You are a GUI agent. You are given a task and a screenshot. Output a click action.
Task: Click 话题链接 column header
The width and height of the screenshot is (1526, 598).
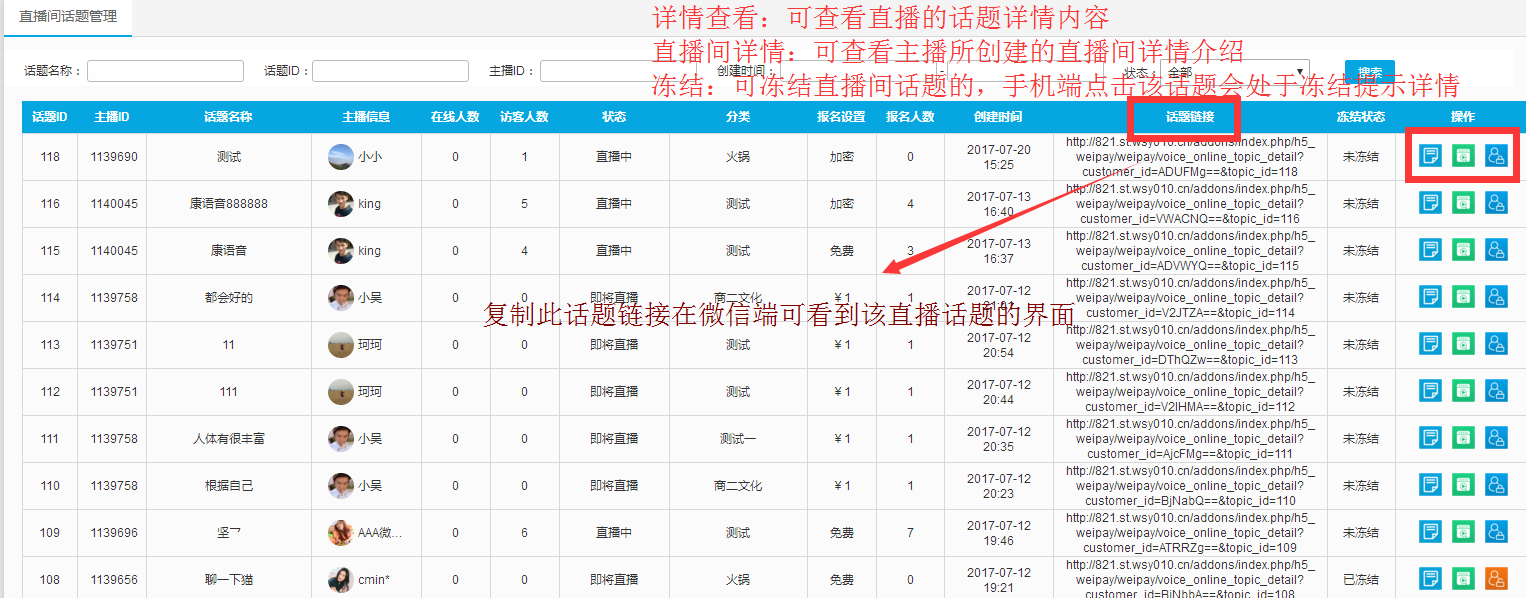pos(1190,117)
